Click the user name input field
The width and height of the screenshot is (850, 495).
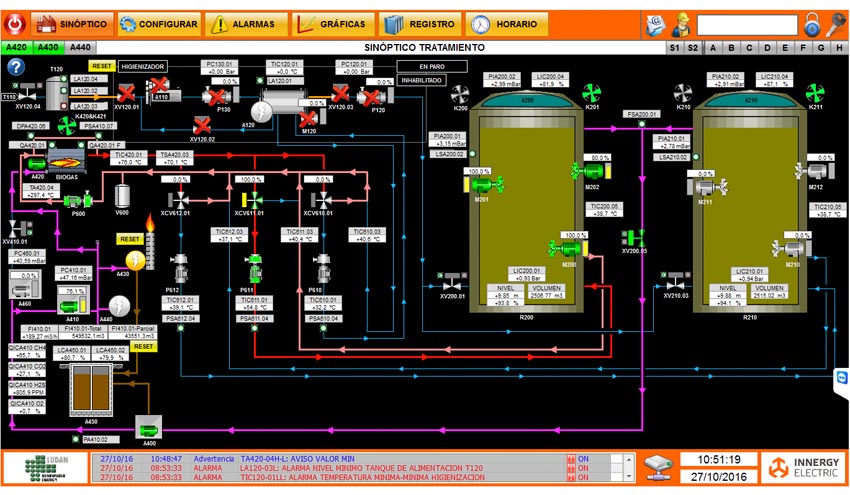click(x=747, y=24)
